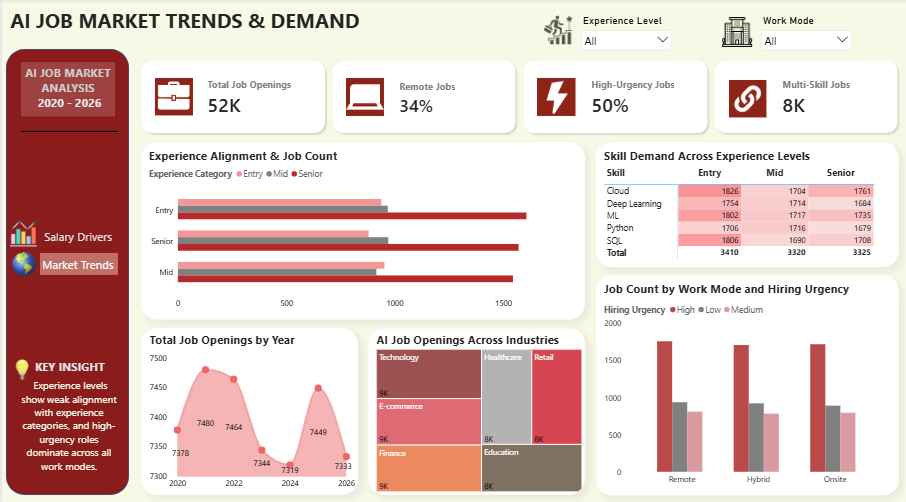Select the Mid legend item in Experience Category

(x=277, y=174)
